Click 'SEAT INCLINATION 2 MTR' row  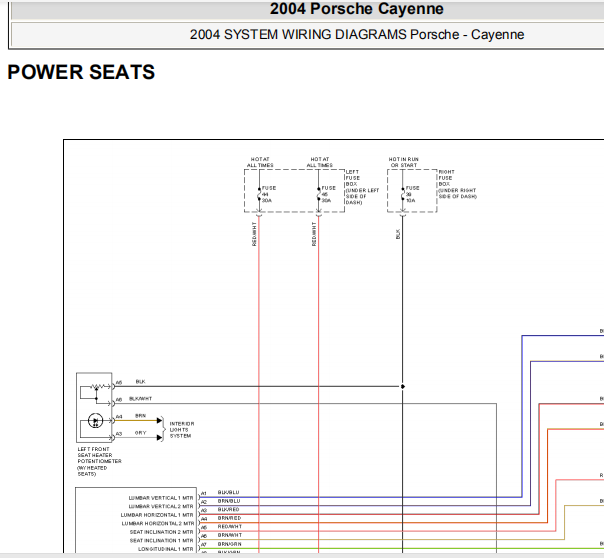[162, 532]
